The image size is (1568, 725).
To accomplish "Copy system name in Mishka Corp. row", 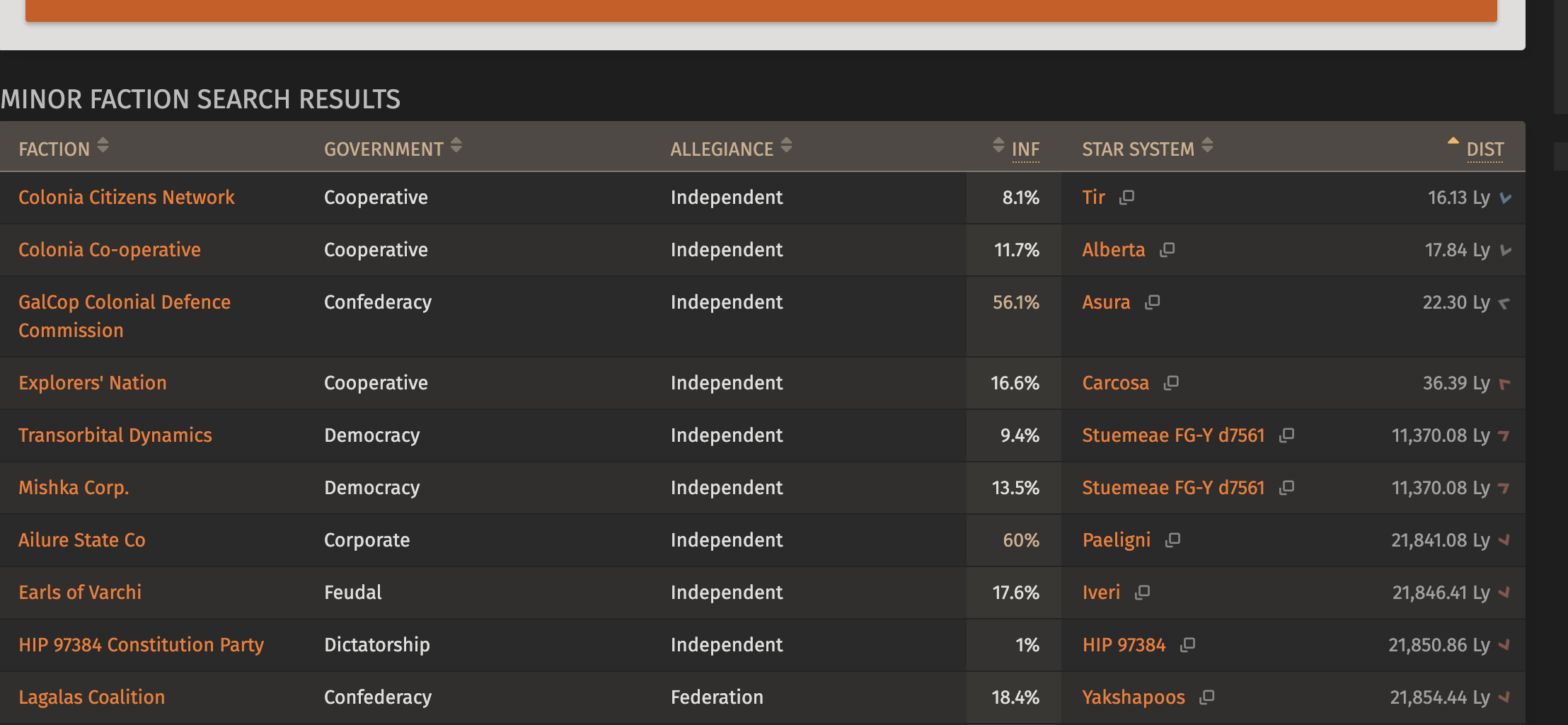I will coord(1286,488).
